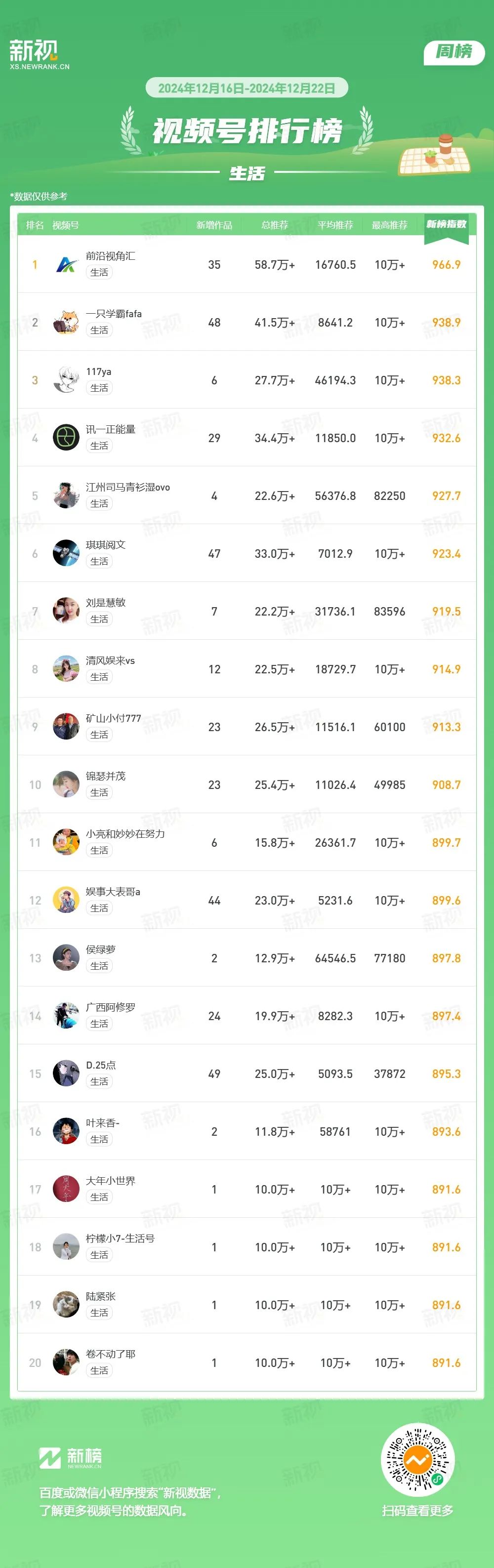Click the 生活 tag under 刘是慧敏
The height and width of the screenshot is (1568, 494).
pyautogui.click(x=99, y=619)
